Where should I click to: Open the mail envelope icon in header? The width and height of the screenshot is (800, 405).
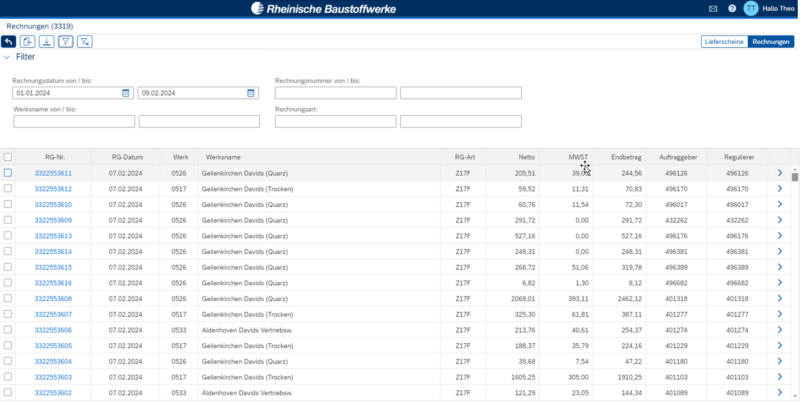(713, 8)
